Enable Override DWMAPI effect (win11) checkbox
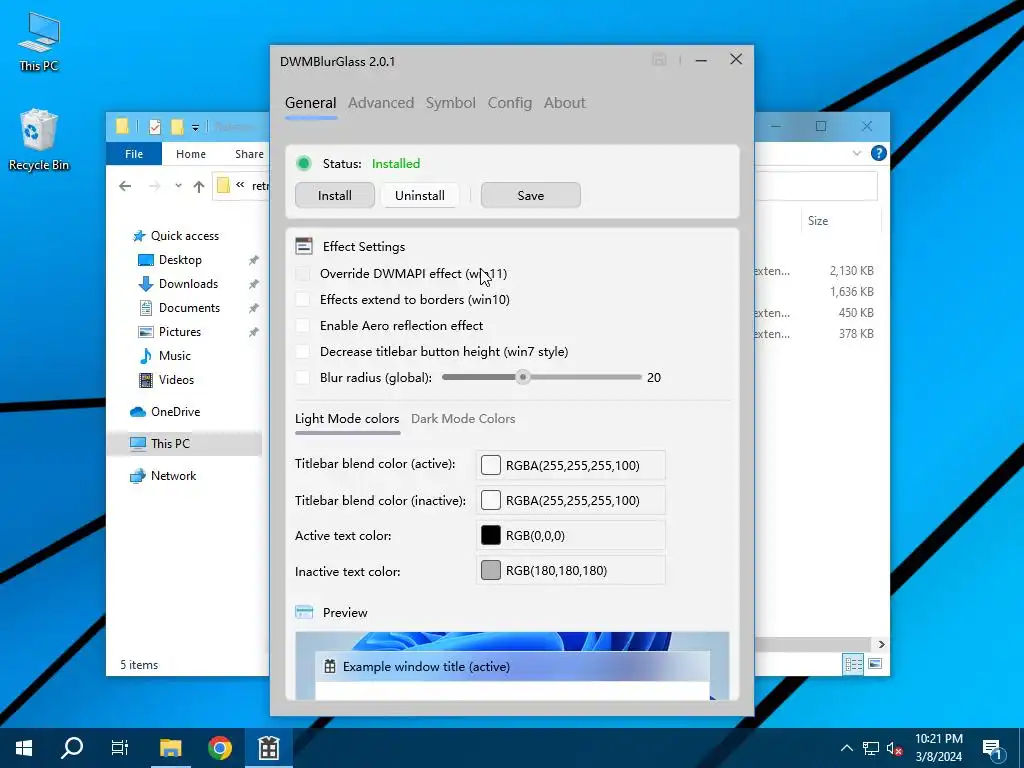Screen dimensions: 1024x768 303,274
